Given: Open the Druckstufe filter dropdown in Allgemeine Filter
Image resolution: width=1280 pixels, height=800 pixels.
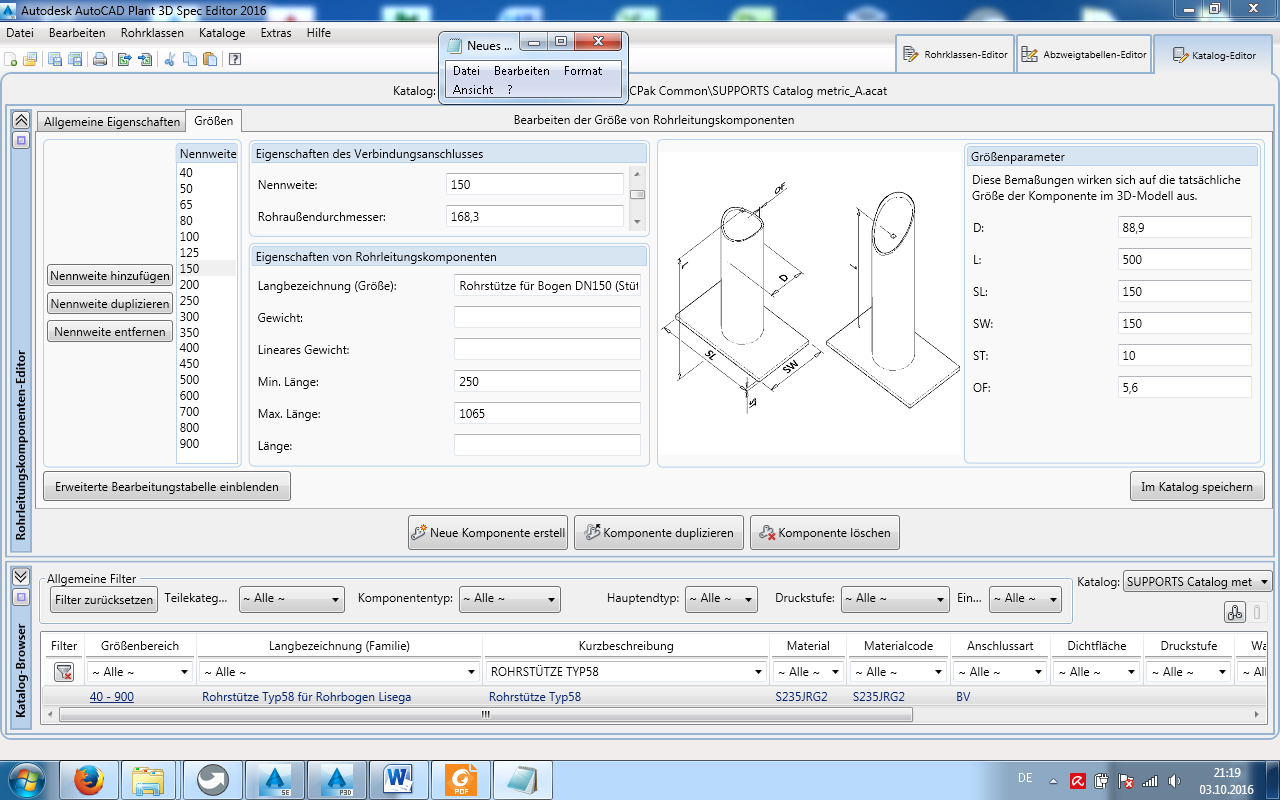Looking at the screenshot, I should coord(894,598).
